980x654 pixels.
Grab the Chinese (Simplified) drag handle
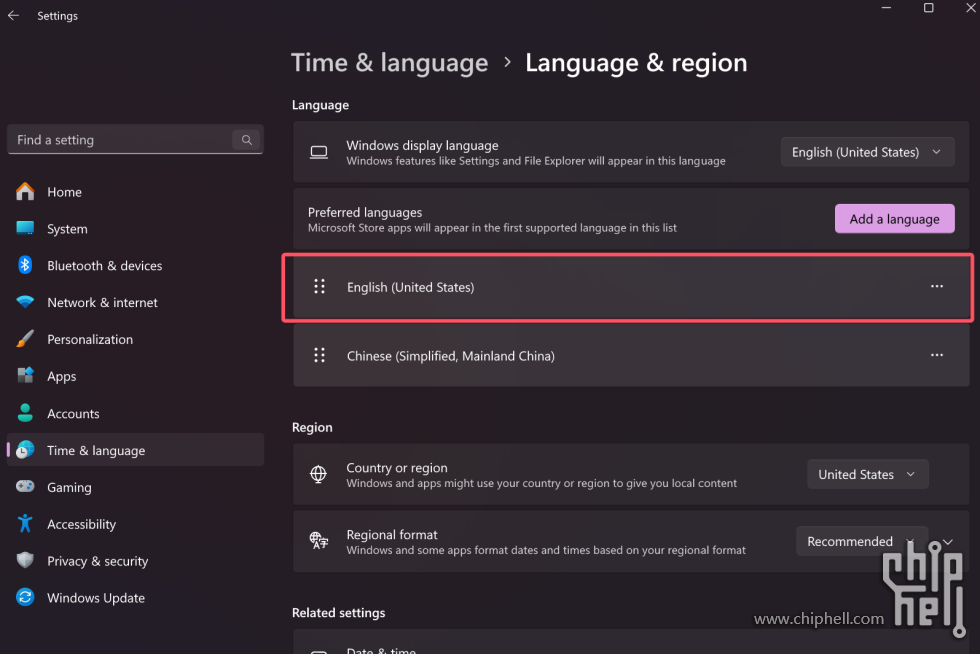(319, 355)
